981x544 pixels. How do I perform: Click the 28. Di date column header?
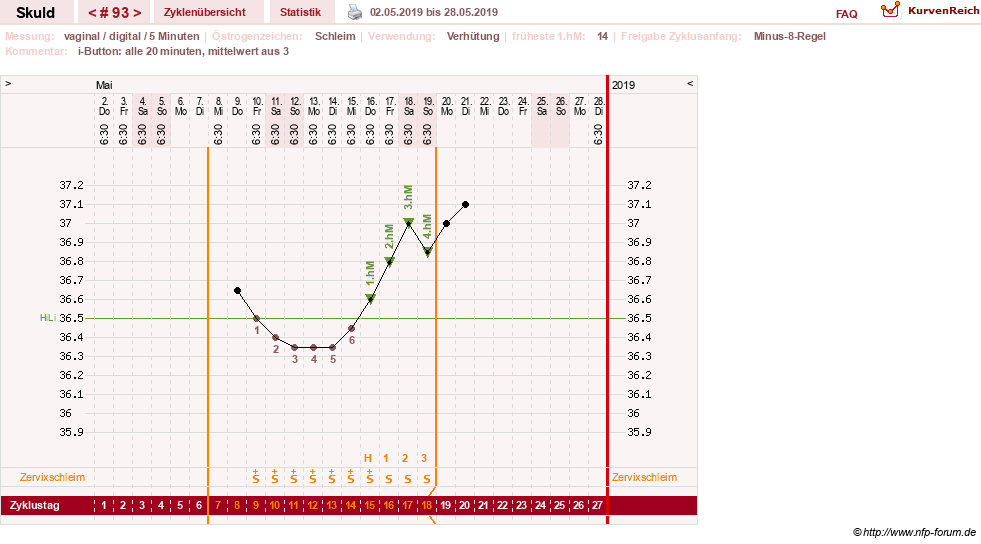click(599, 106)
